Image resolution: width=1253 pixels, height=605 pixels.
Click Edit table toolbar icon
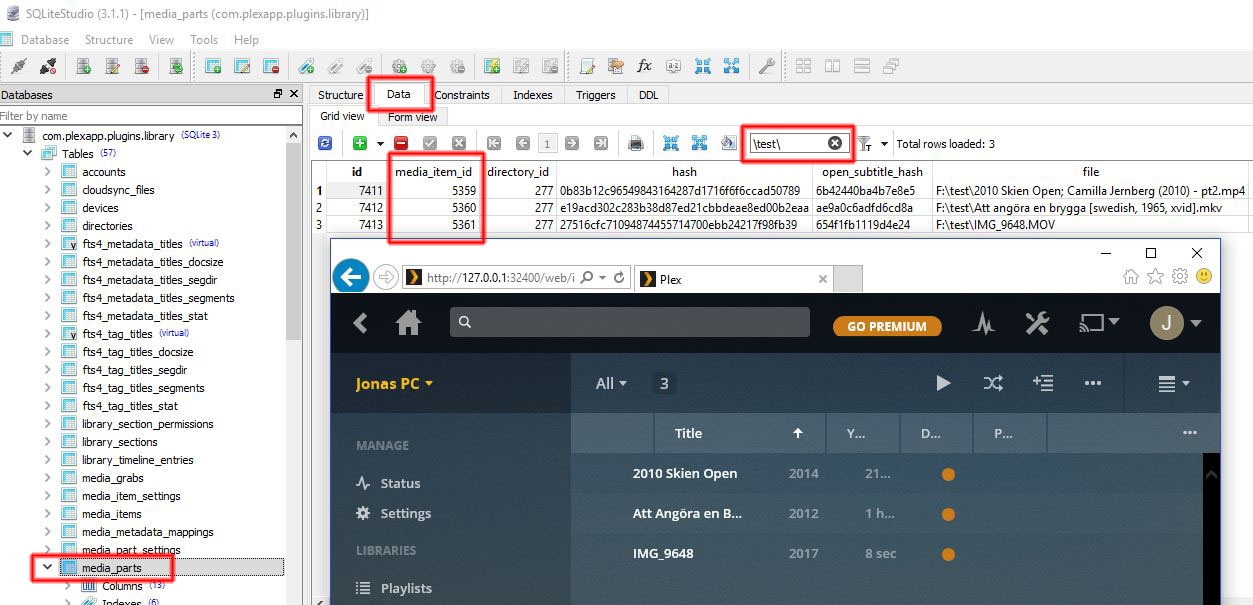tap(242, 67)
